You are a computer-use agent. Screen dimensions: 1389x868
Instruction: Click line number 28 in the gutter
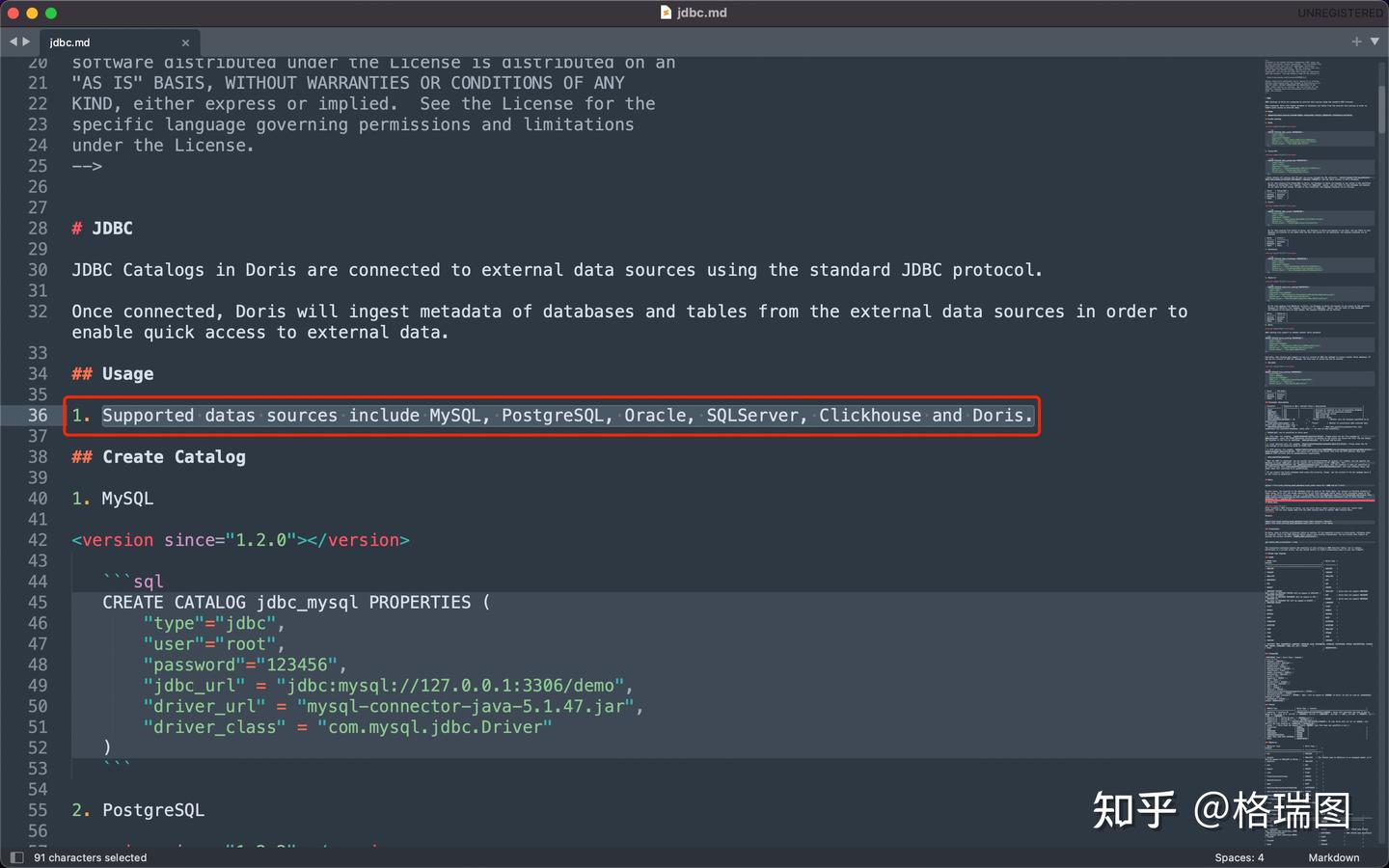(38, 229)
